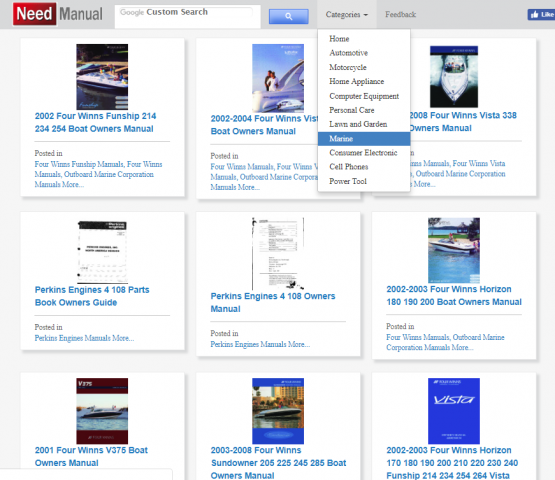Image resolution: width=555 pixels, height=480 pixels.
Task: Click tags under Perkins Owners Manual card
Action: tap(260, 344)
